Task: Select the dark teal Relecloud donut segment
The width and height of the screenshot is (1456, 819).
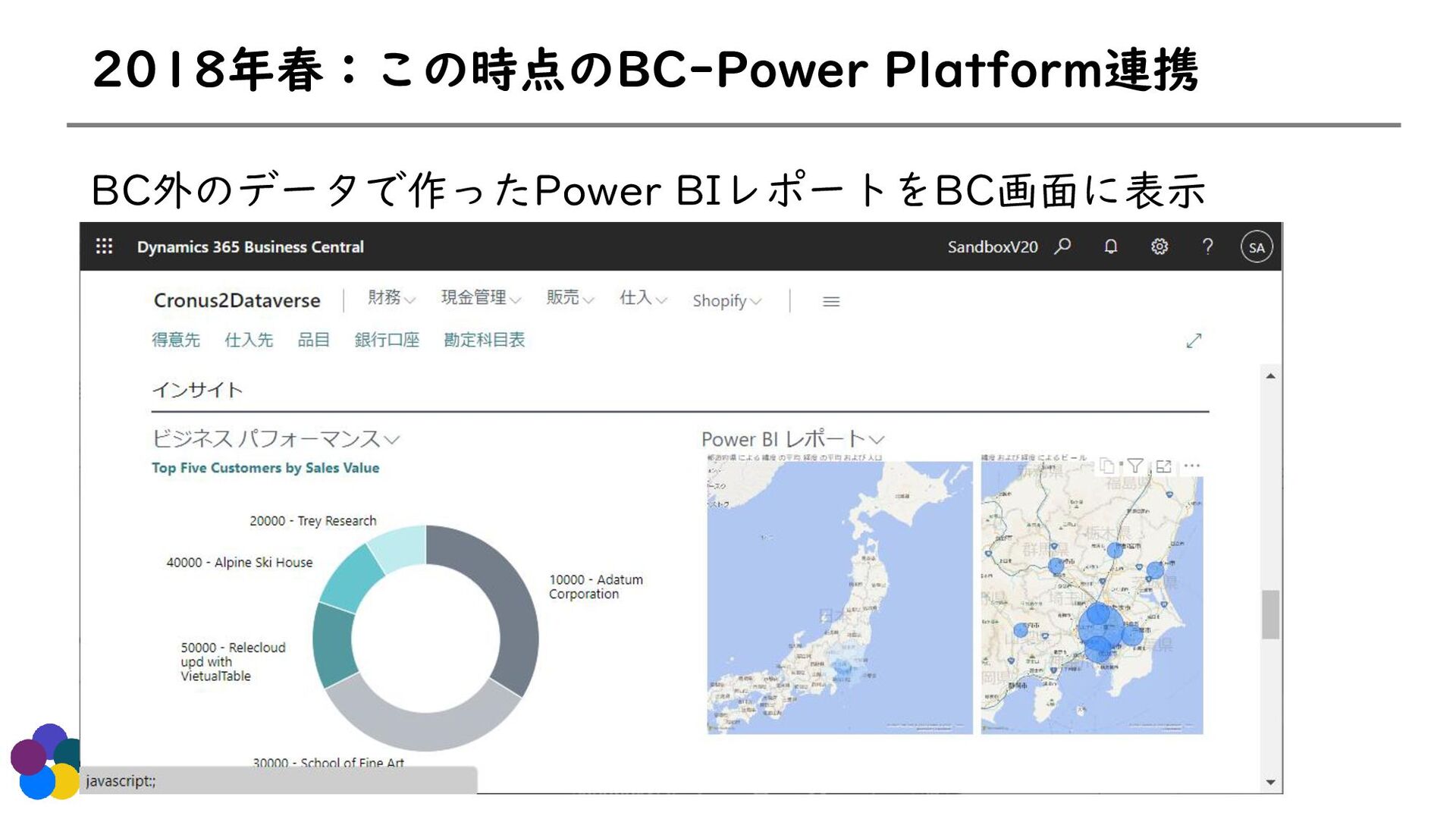Action: 332,643
